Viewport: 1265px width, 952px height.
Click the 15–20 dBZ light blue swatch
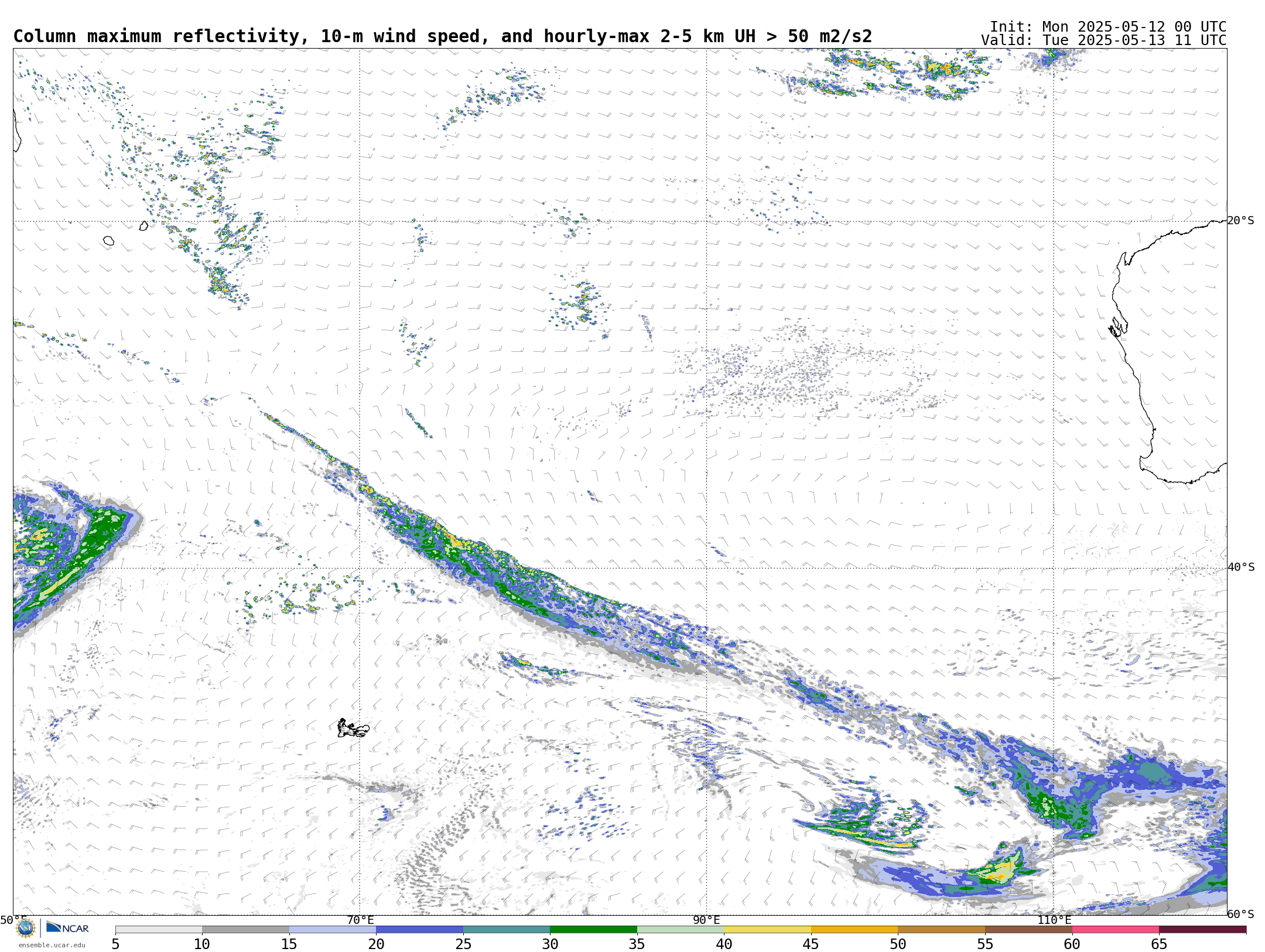(x=333, y=930)
